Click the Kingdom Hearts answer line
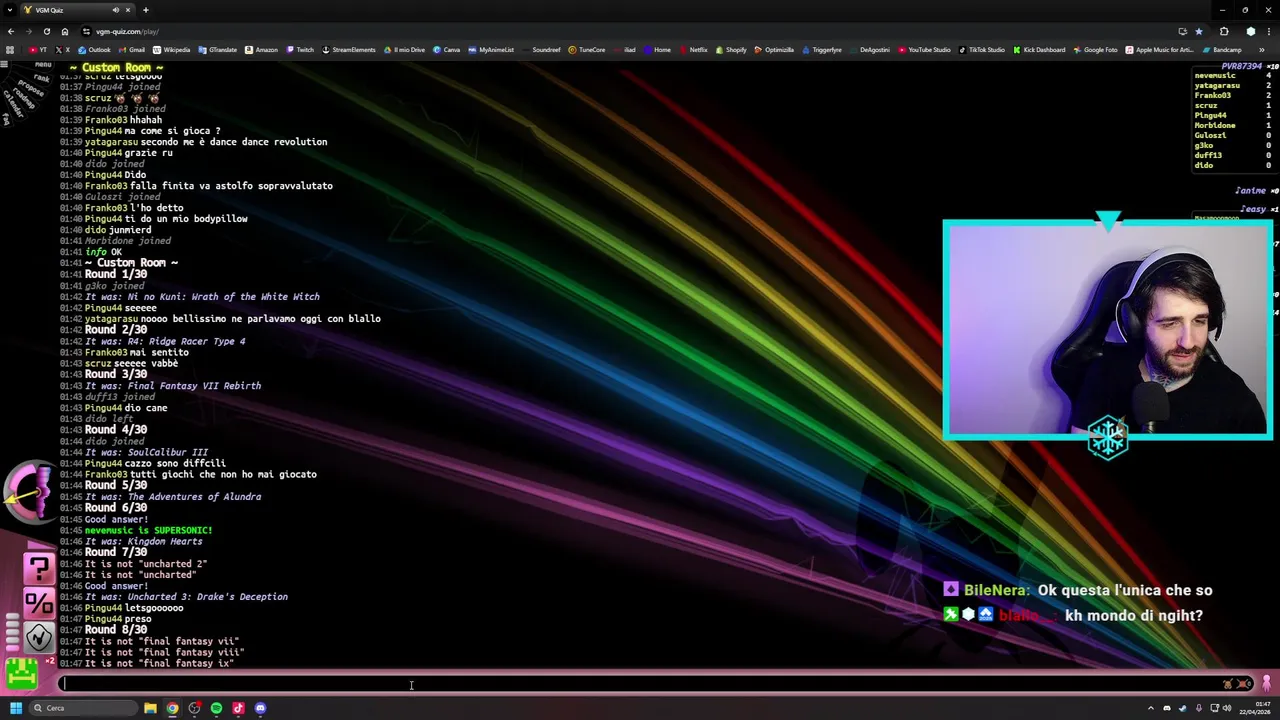This screenshot has height=720, width=1280. click(x=143, y=541)
